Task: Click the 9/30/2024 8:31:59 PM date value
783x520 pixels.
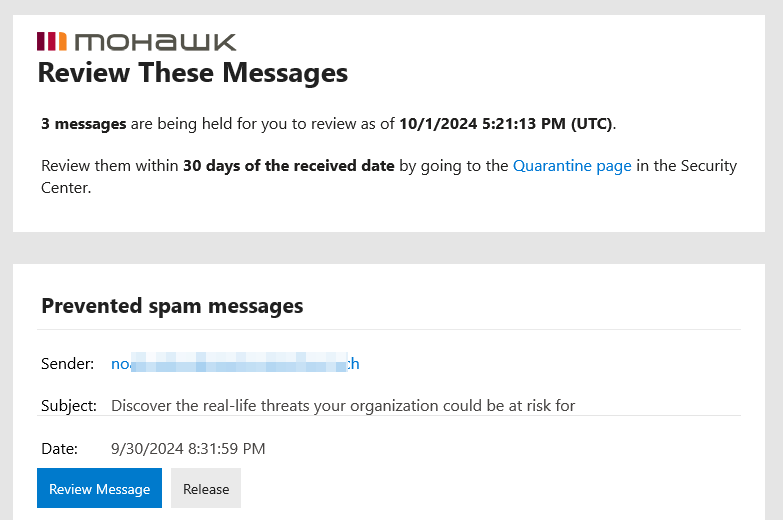Action: click(x=188, y=449)
